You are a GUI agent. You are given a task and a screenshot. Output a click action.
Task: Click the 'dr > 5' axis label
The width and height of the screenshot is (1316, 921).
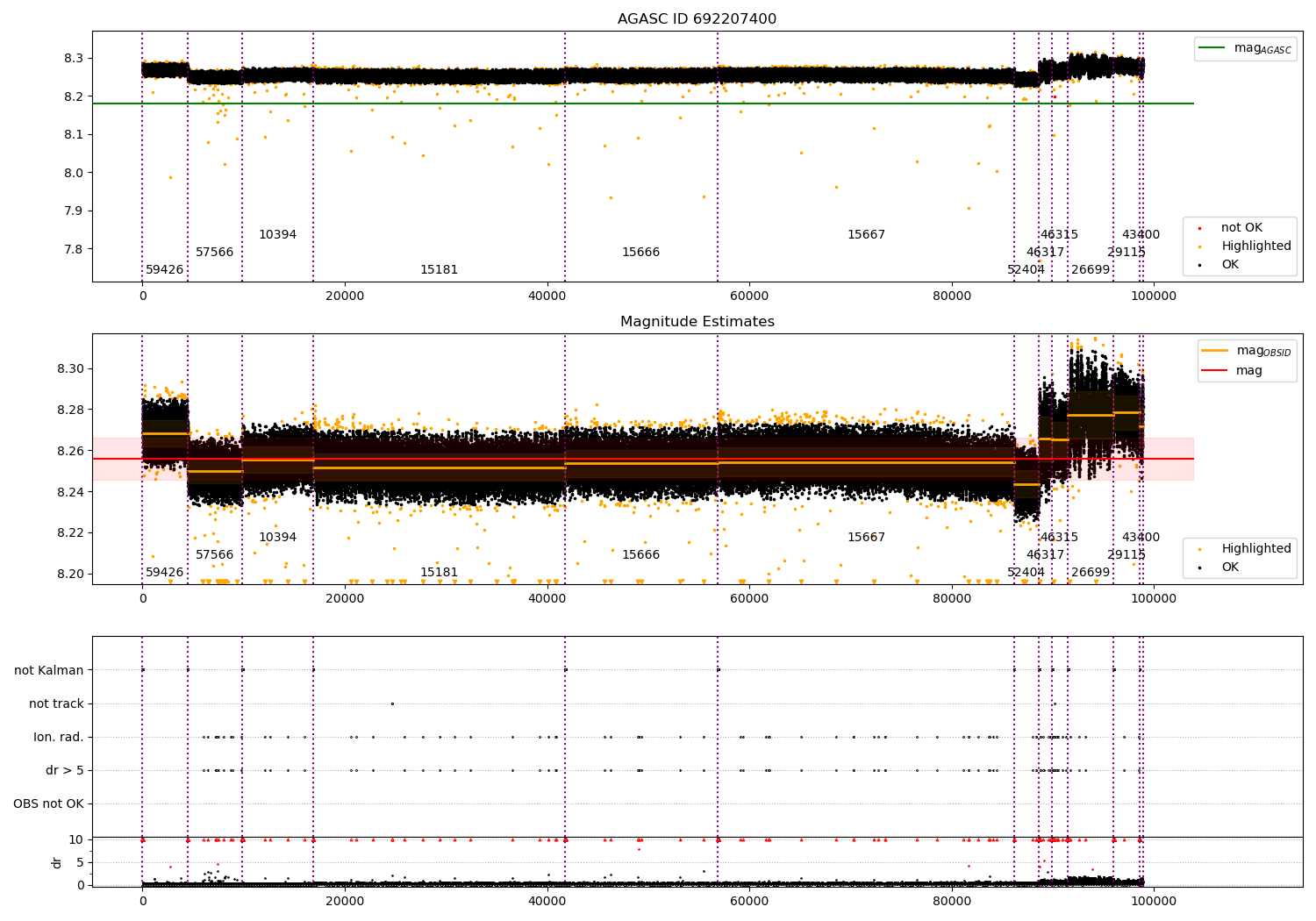pos(65,771)
